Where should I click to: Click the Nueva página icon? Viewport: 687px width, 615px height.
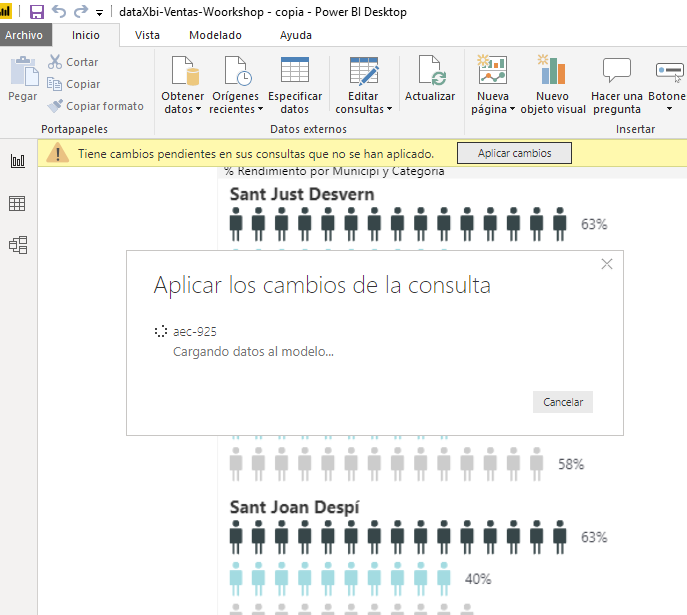click(x=492, y=70)
